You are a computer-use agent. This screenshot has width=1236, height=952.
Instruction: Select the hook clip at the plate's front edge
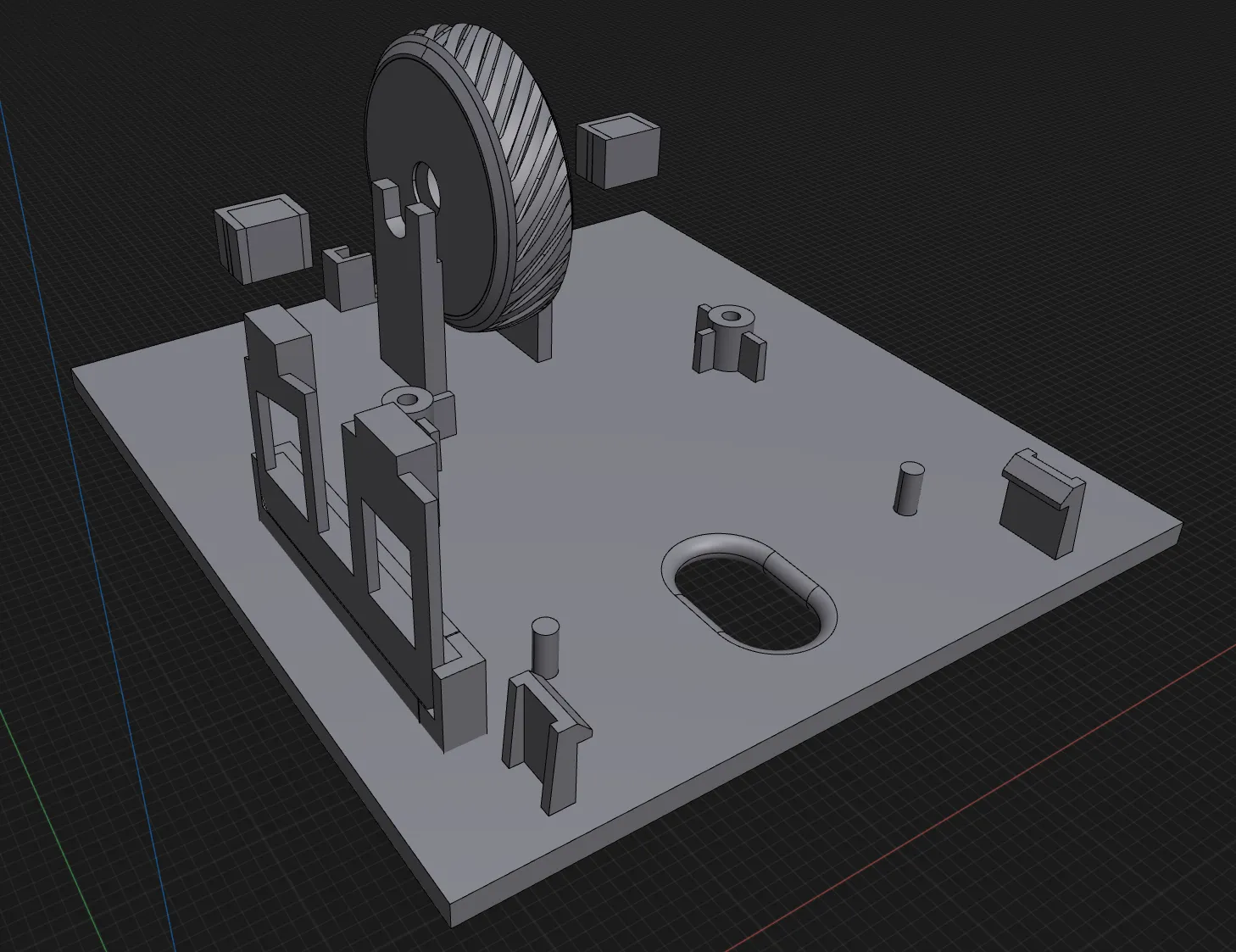click(x=547, y=738)
